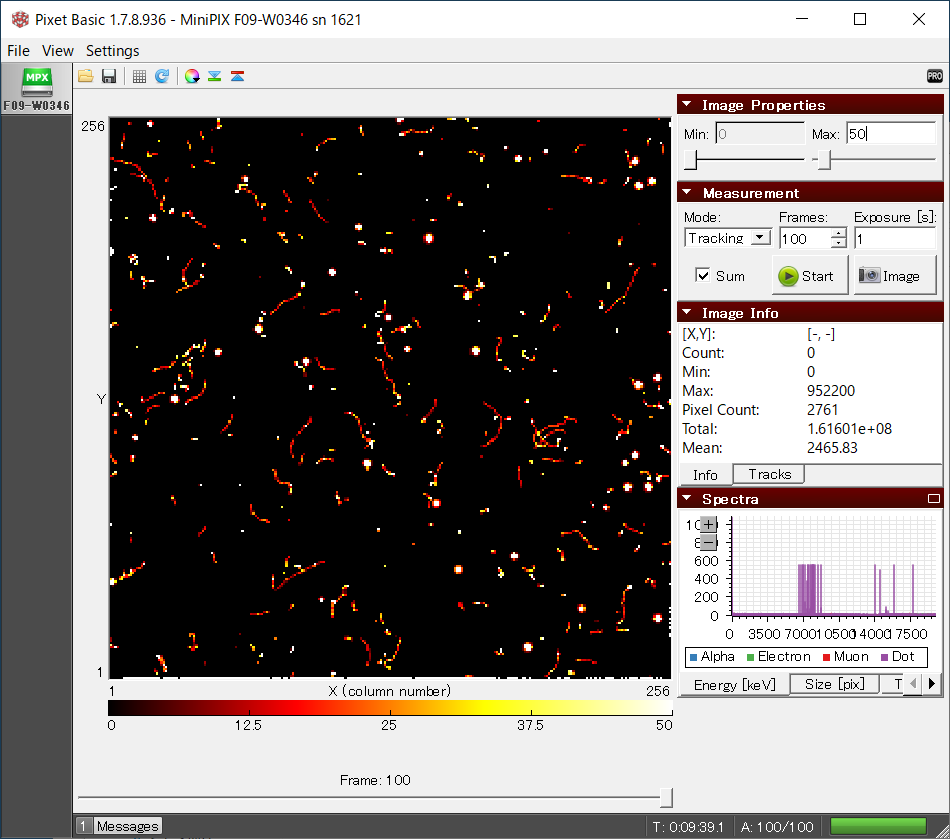
Task: Toggle the Muon series in spectra legend
Action: (x=849, y=657)
